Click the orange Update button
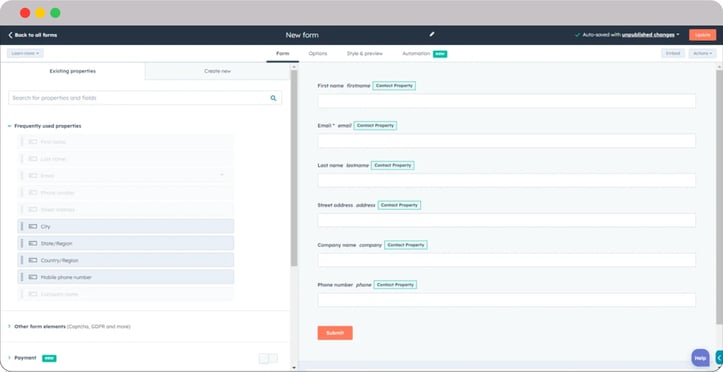The width and height of the screenshot is (723, 372). click(x=702, y=35)
